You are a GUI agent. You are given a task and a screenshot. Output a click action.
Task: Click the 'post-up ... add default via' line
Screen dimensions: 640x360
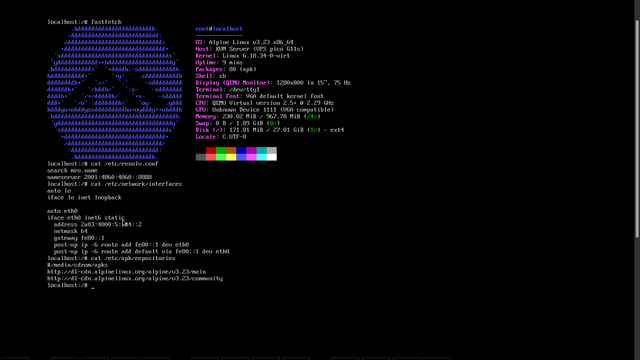point(142,251)
